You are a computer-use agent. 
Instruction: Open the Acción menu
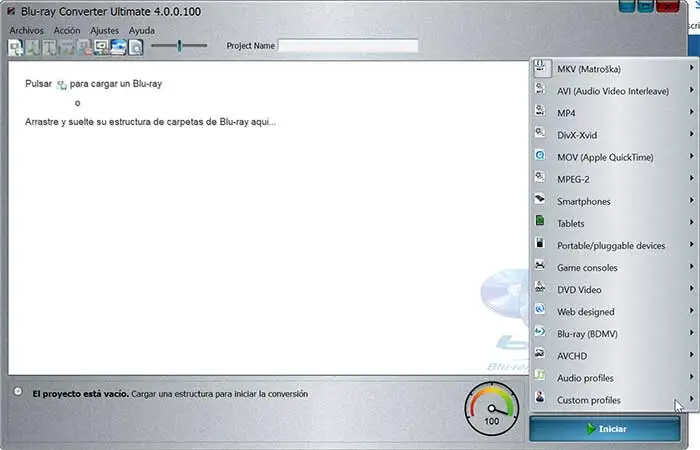tap(67, 30)
